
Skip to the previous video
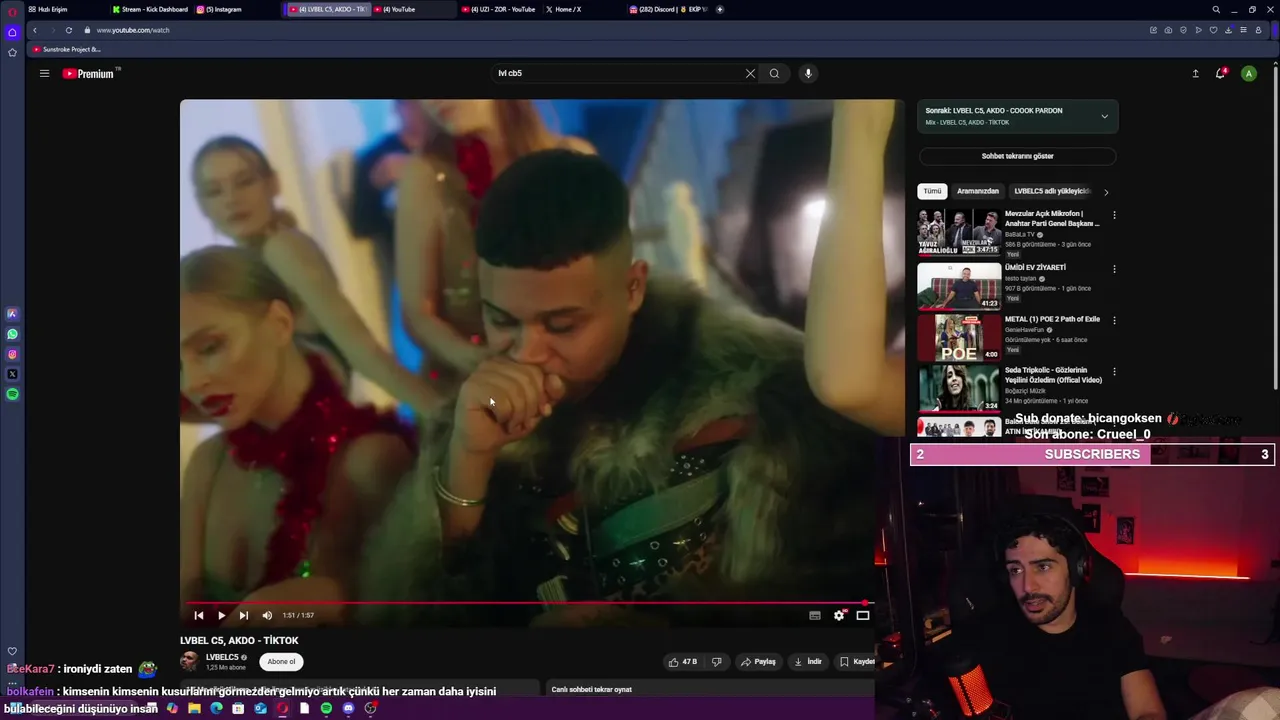(199, 615)
